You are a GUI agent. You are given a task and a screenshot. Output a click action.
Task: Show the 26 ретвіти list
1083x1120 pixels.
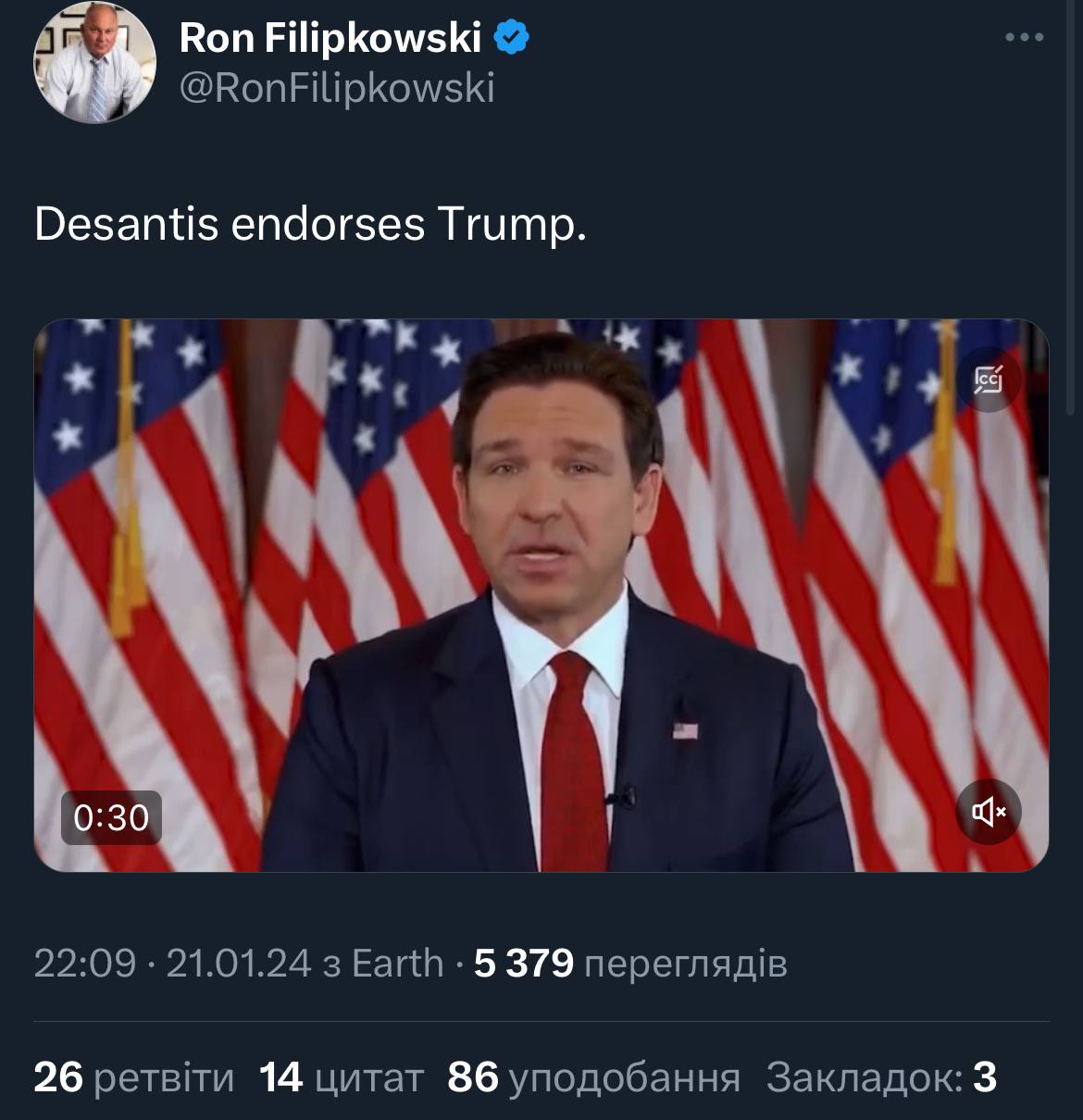[x=134, y=1077]
